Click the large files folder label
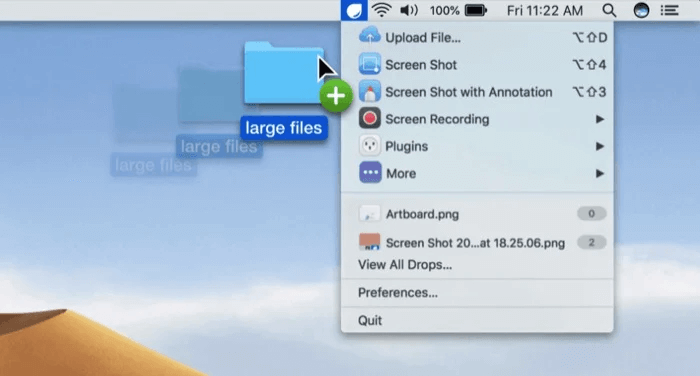Viewport: 700px width, 376px height. coord(283,128)
